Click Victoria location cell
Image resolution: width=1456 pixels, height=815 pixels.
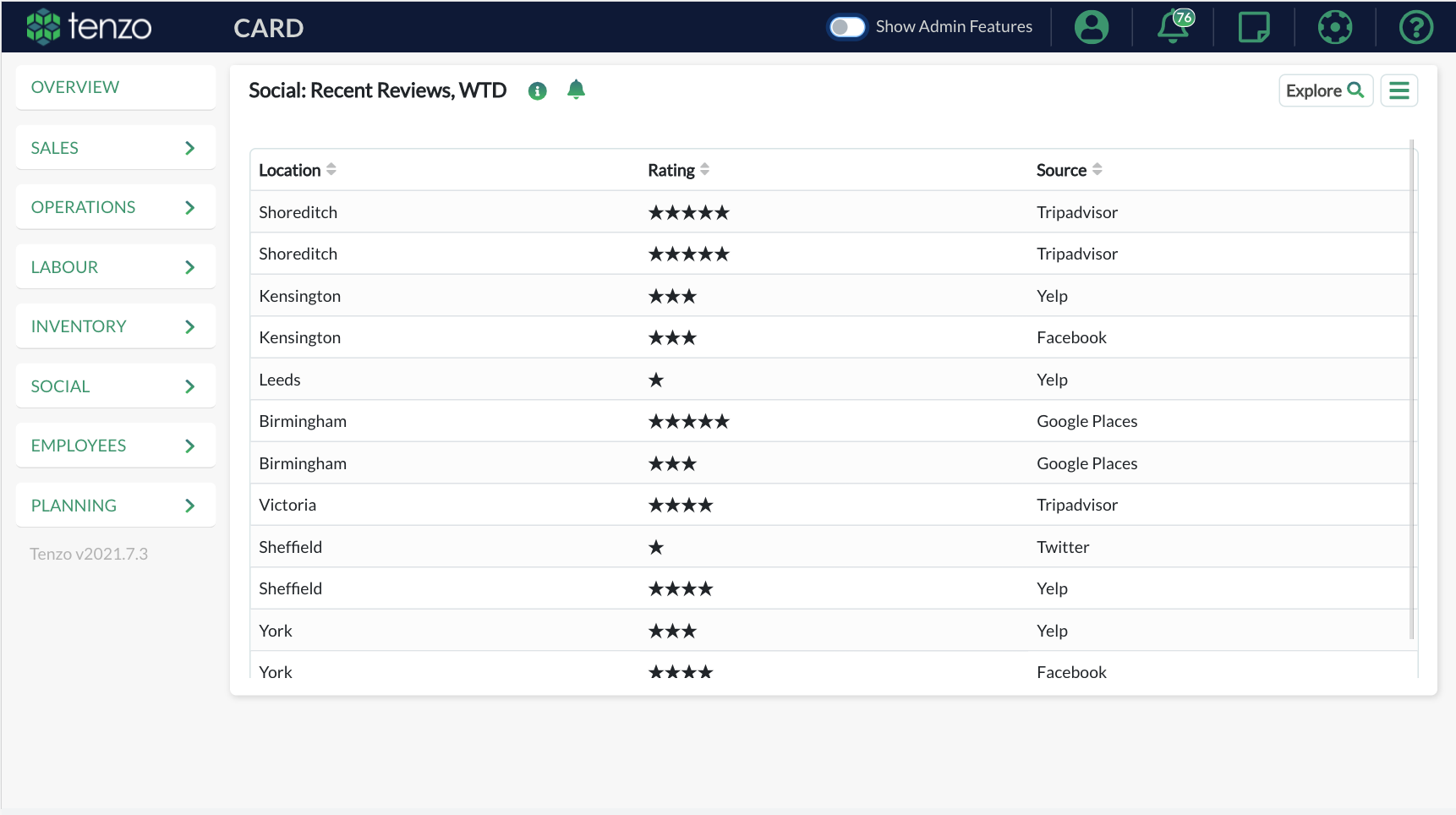pos(287,505)
